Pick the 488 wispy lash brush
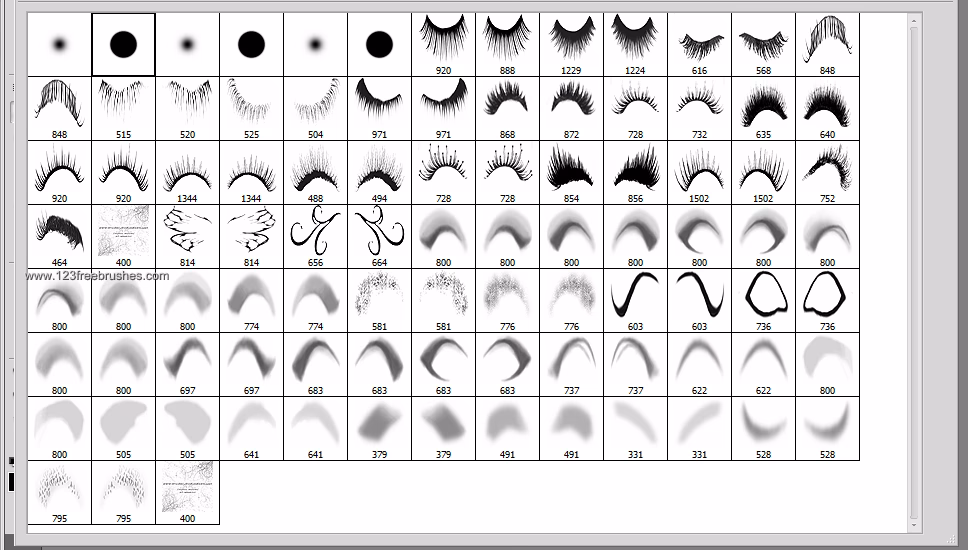Viewport: 968px width, 550px height. [x=315, y=172]
